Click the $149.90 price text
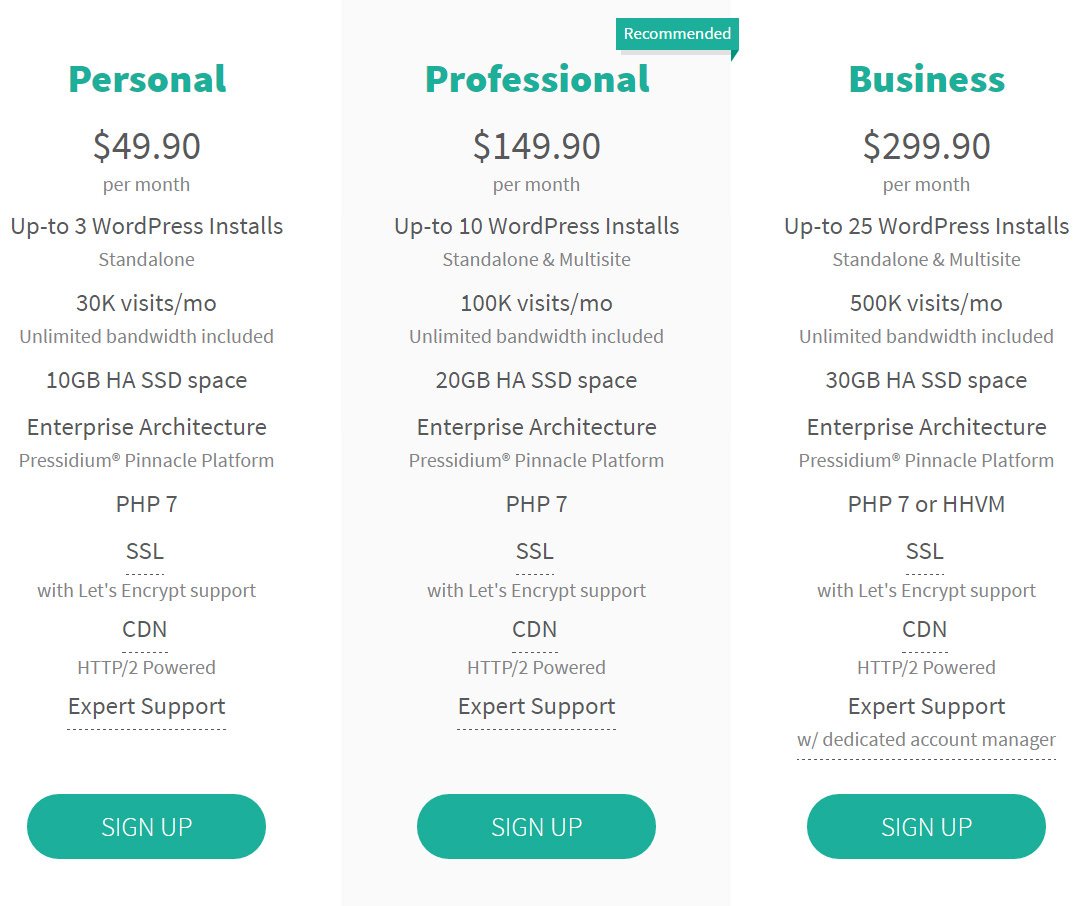 pos(536,146)
